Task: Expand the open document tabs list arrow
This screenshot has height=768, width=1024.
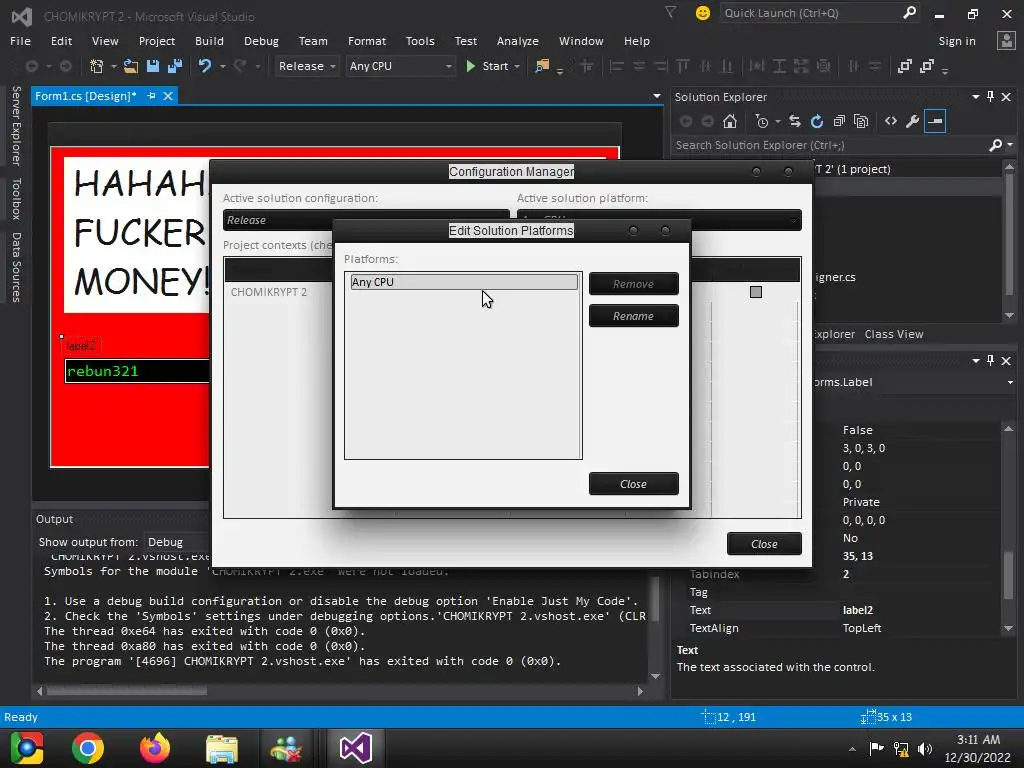Action: click(657, 96)
